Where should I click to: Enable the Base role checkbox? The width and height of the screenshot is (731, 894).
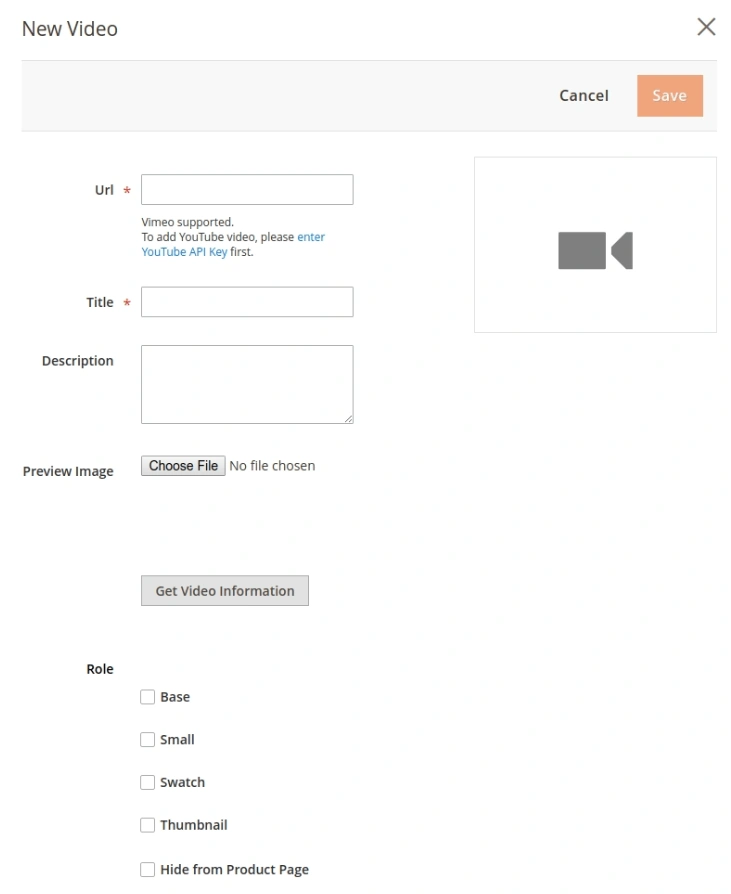147,697
